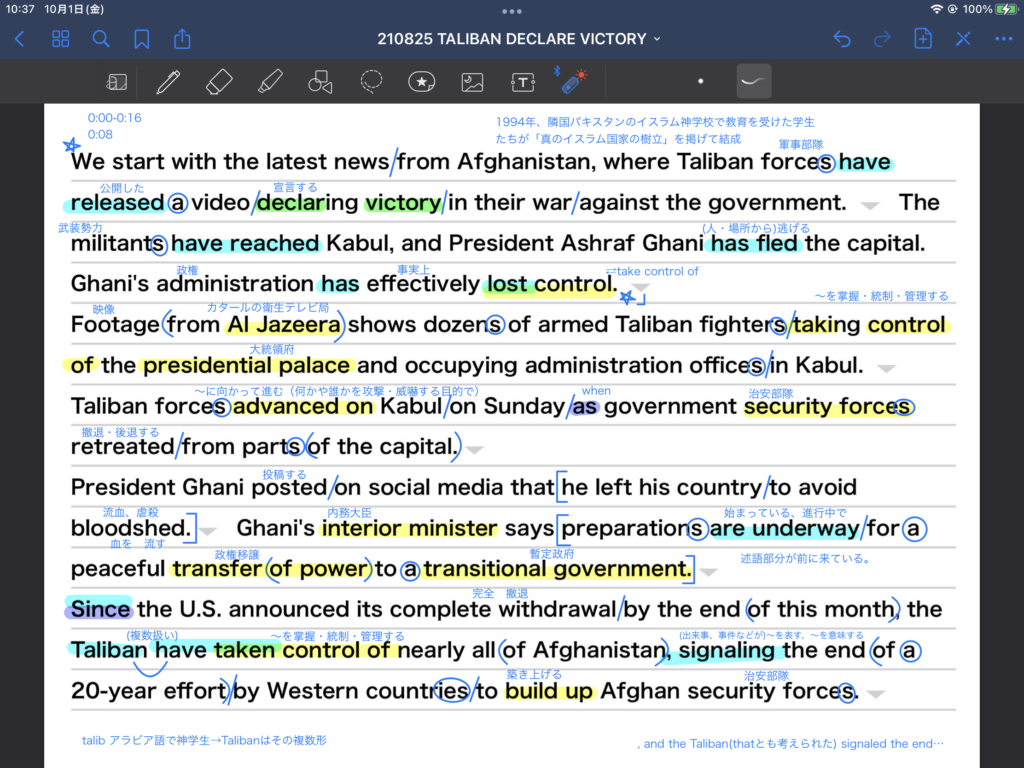
Task: Tap the highlighted word 'victory'
Action: pyautogui.click(x=403, y=202)
